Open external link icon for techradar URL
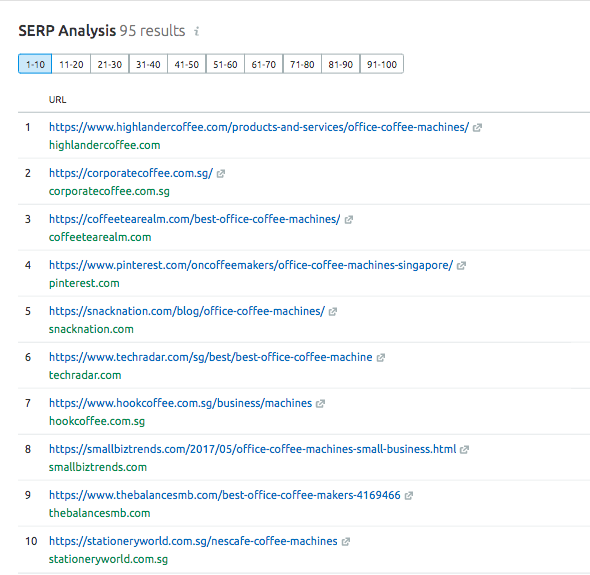 pos(380,357)
